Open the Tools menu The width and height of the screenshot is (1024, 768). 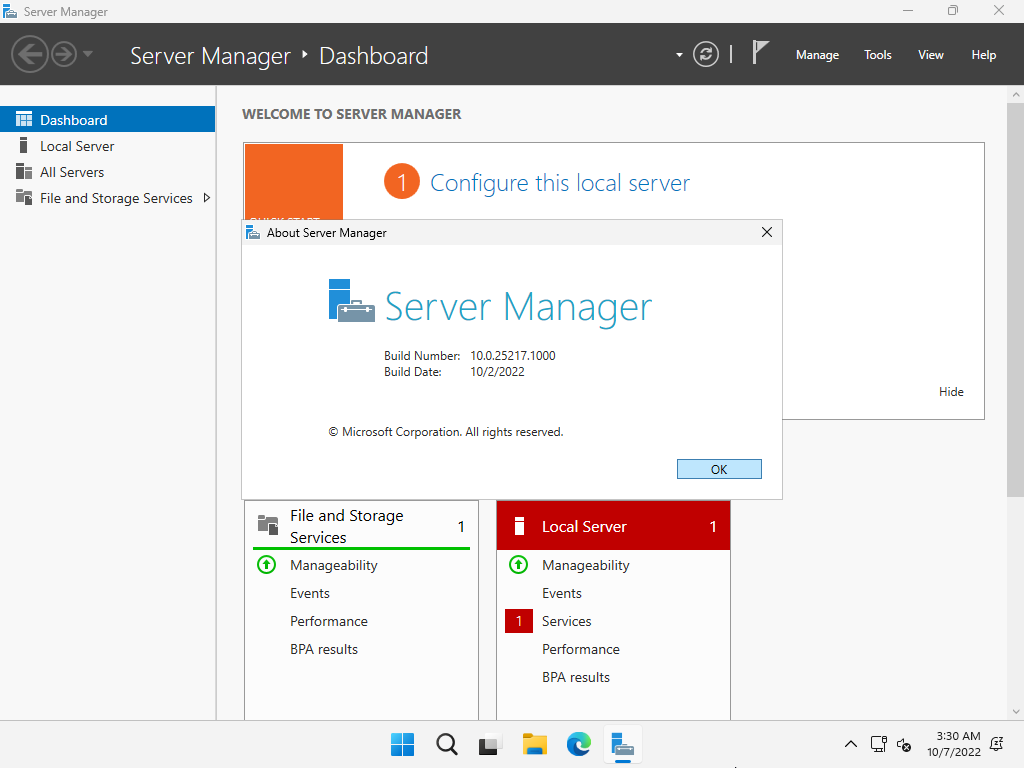tap(877, 55)
